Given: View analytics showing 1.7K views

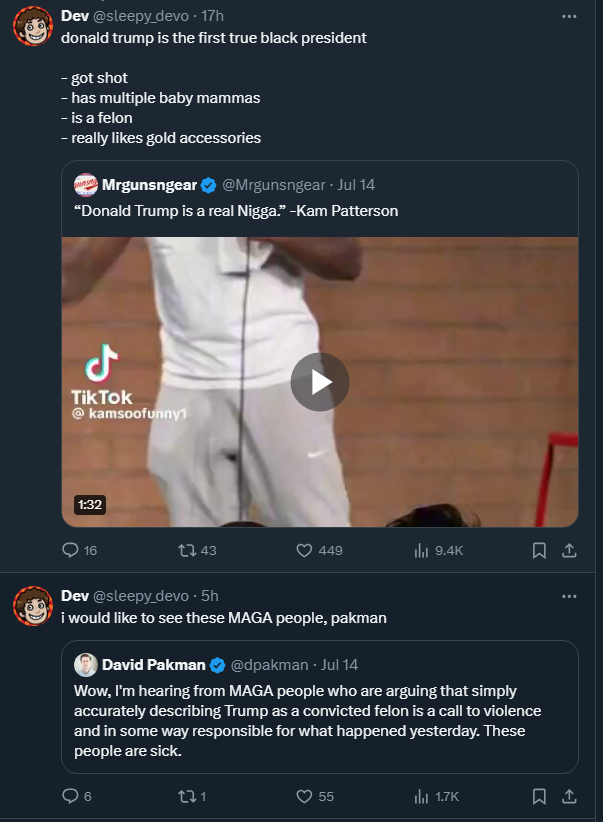Looking at the screenshot, I should pyautogui.click(x=436, y=796).
